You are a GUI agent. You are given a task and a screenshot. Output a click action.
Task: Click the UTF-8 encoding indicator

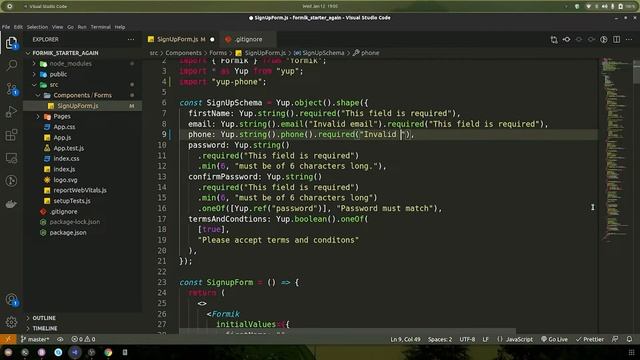coord(467,339)
